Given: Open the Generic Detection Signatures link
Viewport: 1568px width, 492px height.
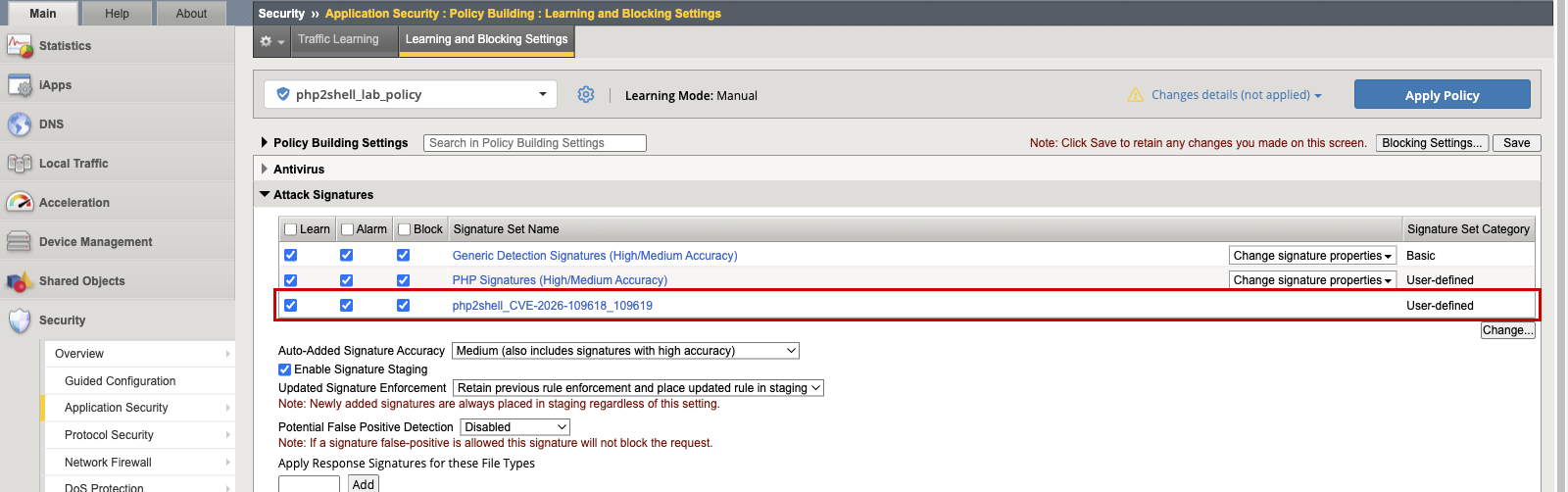Looking at the screenshot, I should (x=595, y=256).
